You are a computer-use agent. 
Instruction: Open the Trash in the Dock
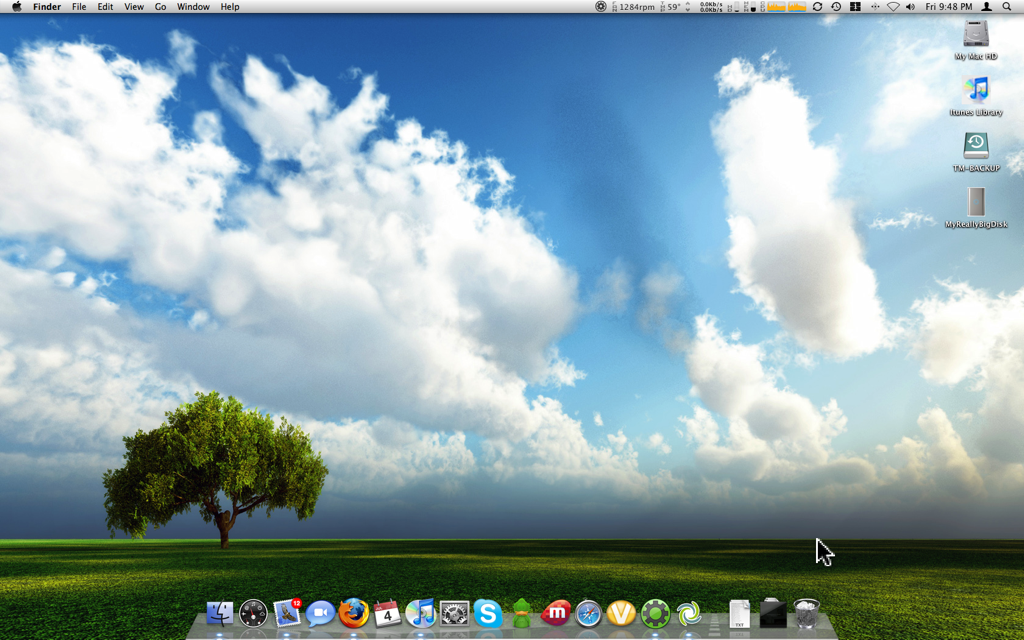click(807, 614)
